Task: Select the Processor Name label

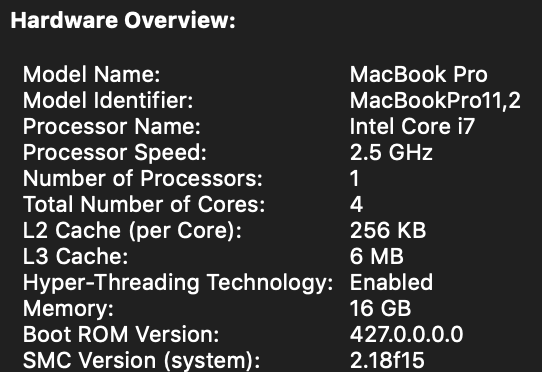Action: (x=112, y=126)
